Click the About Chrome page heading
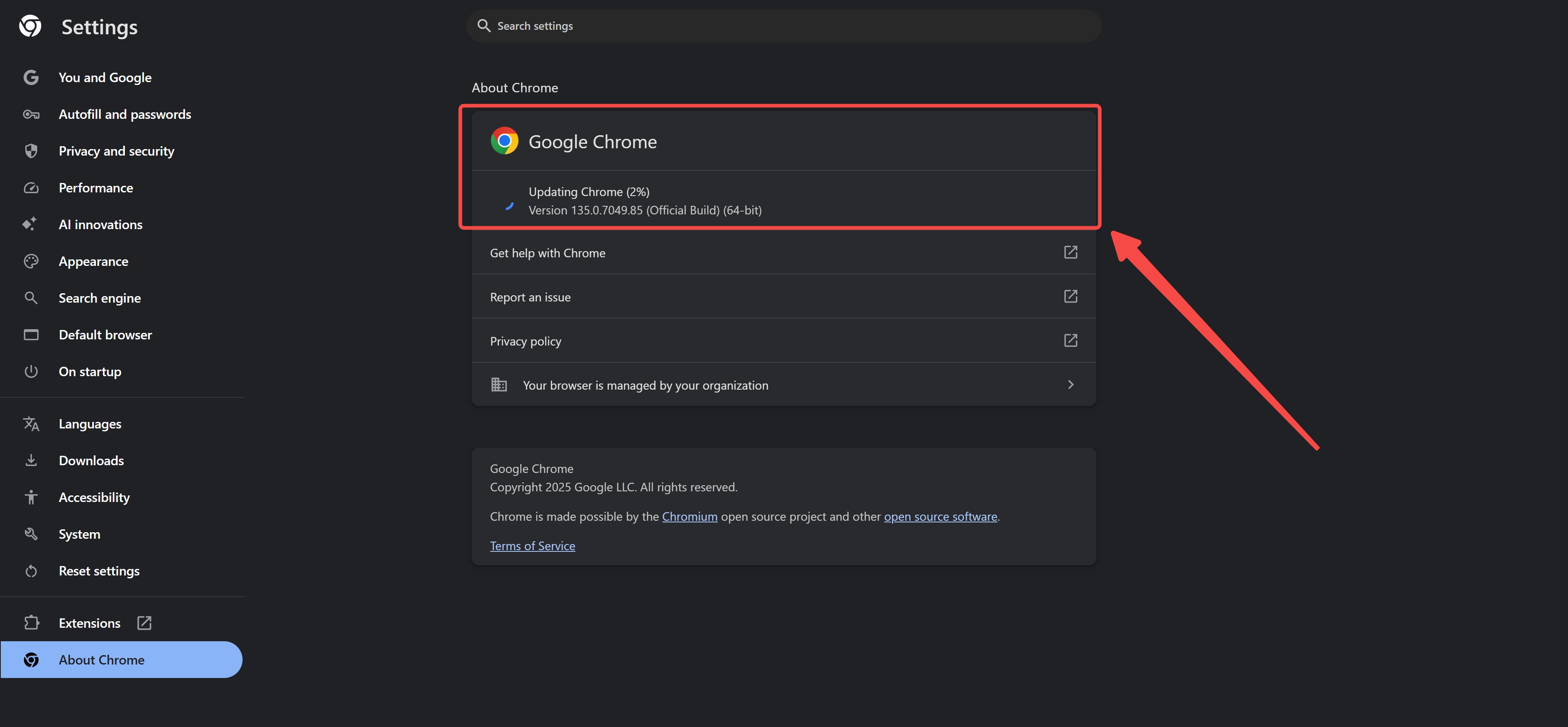The image size is (1568, 727). [515, 88]
